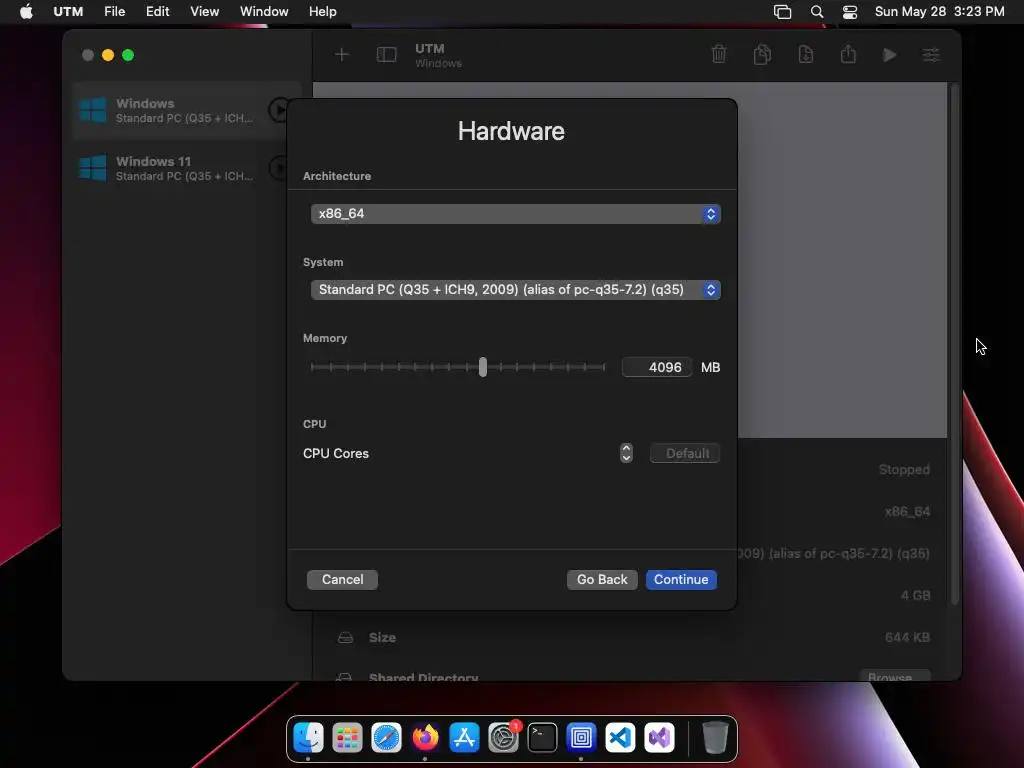Image resolution: width=1024 pixels, height=768 pixels.
Task: Start the Windows 11 VM play button
Action: click(x=278, y=168)
